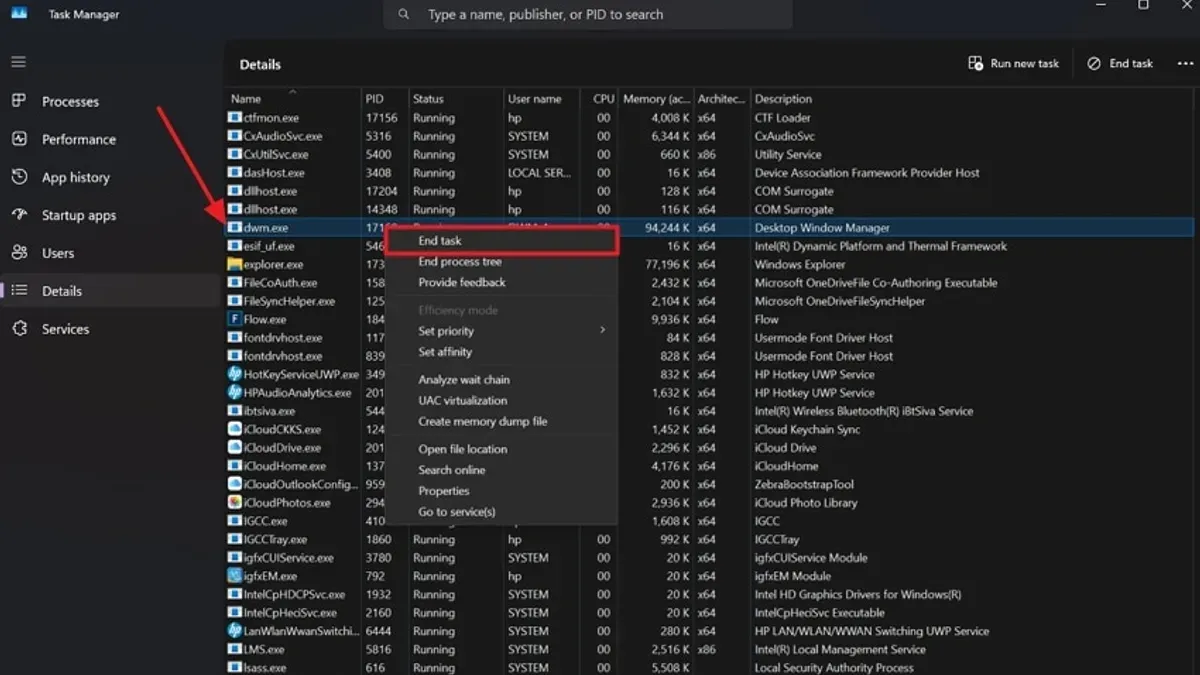1200x675 pixels.
Task: Open the Processes page icon
Action: pos(19,101)
